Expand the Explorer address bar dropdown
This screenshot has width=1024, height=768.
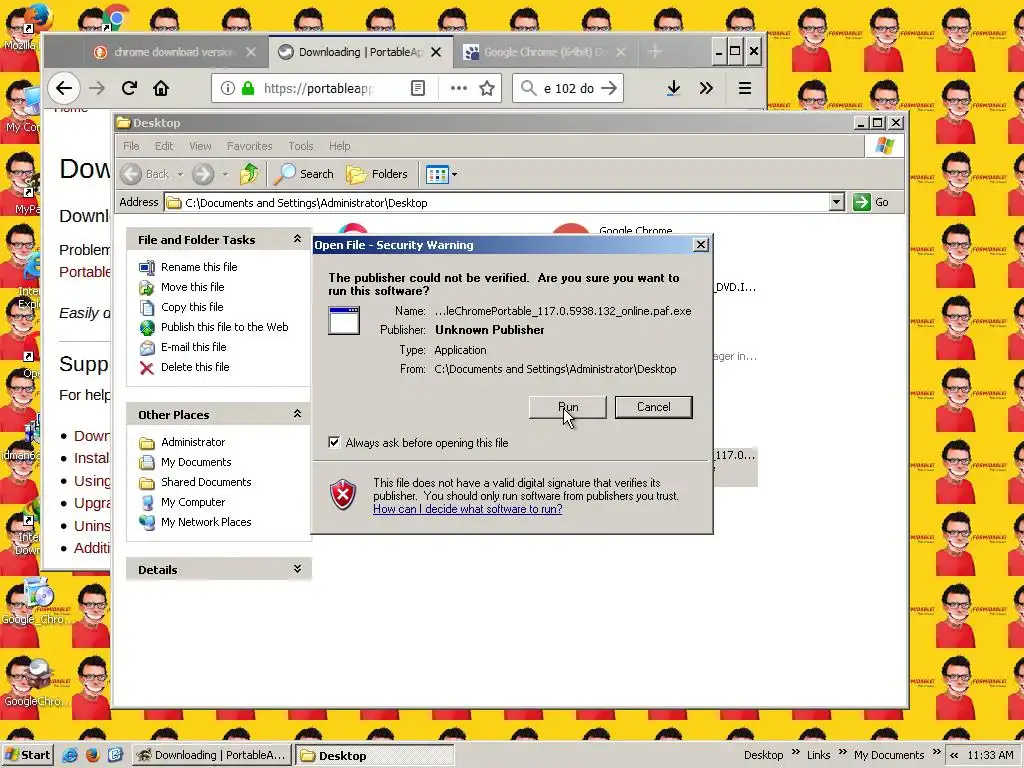[837, 202]
